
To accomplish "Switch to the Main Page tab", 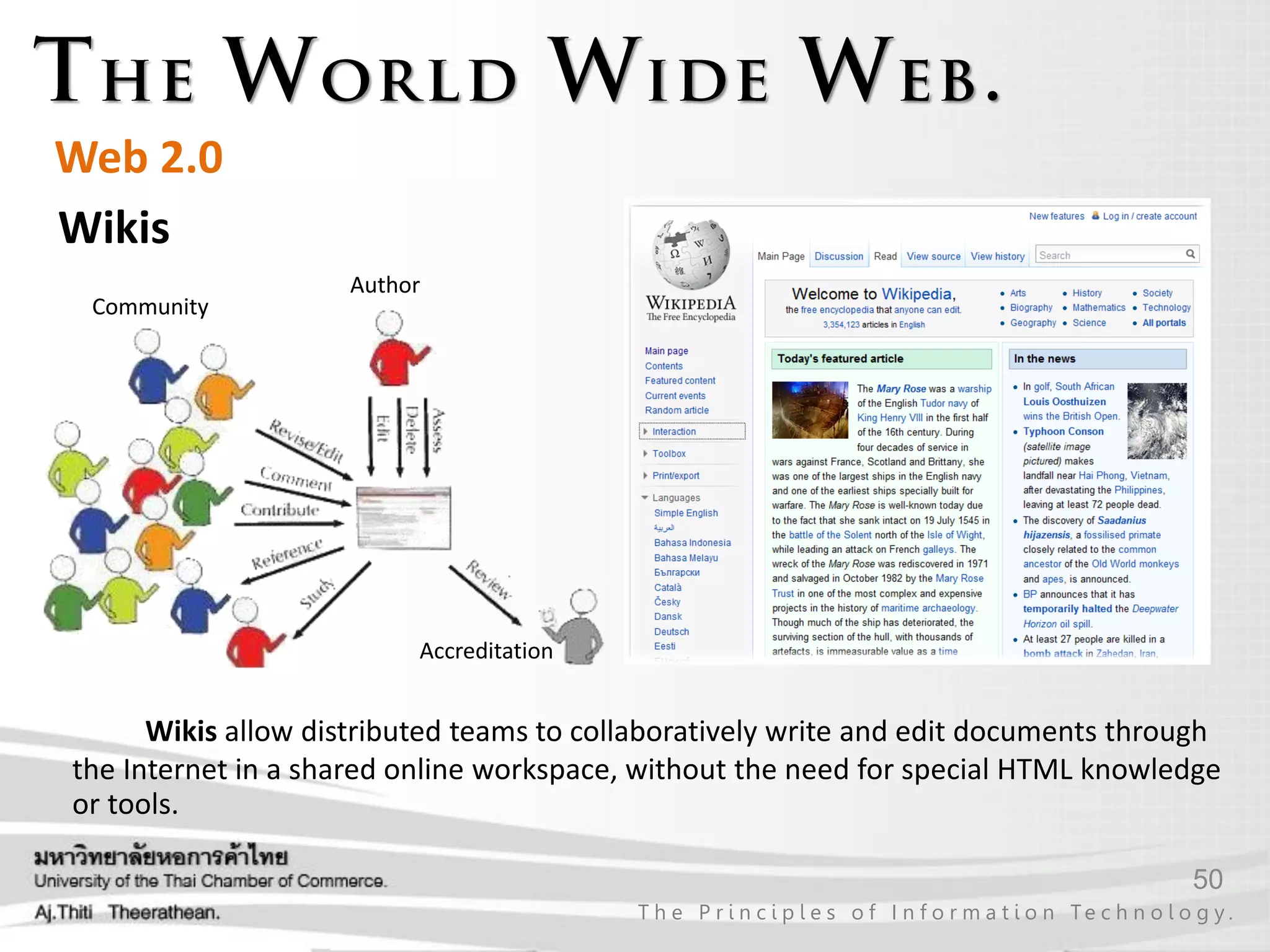I will [x=781, y=256].
